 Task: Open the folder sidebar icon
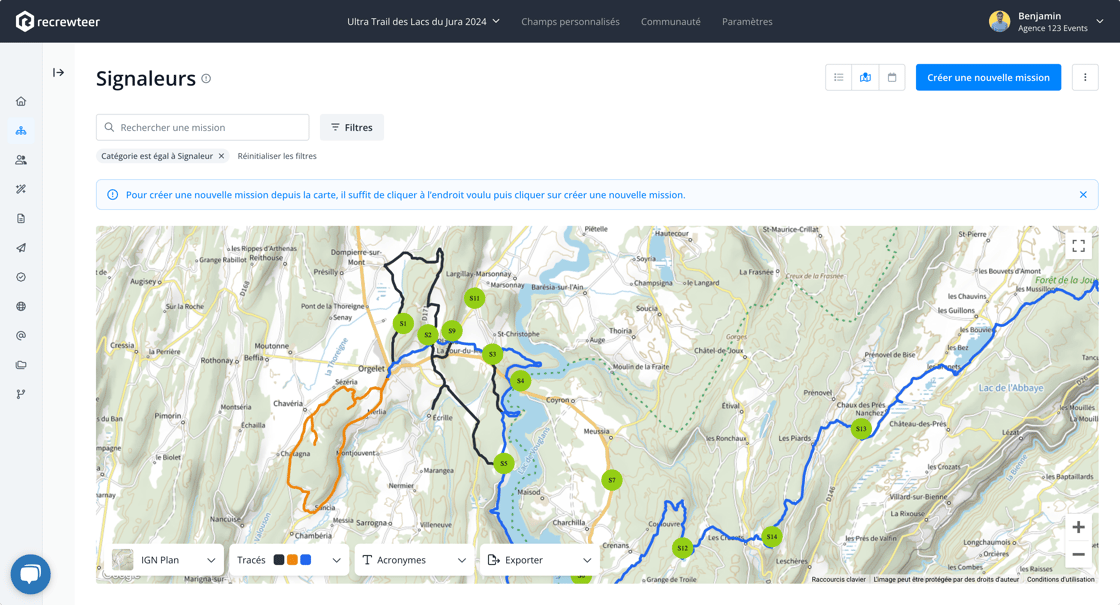(x=21, y=365)
